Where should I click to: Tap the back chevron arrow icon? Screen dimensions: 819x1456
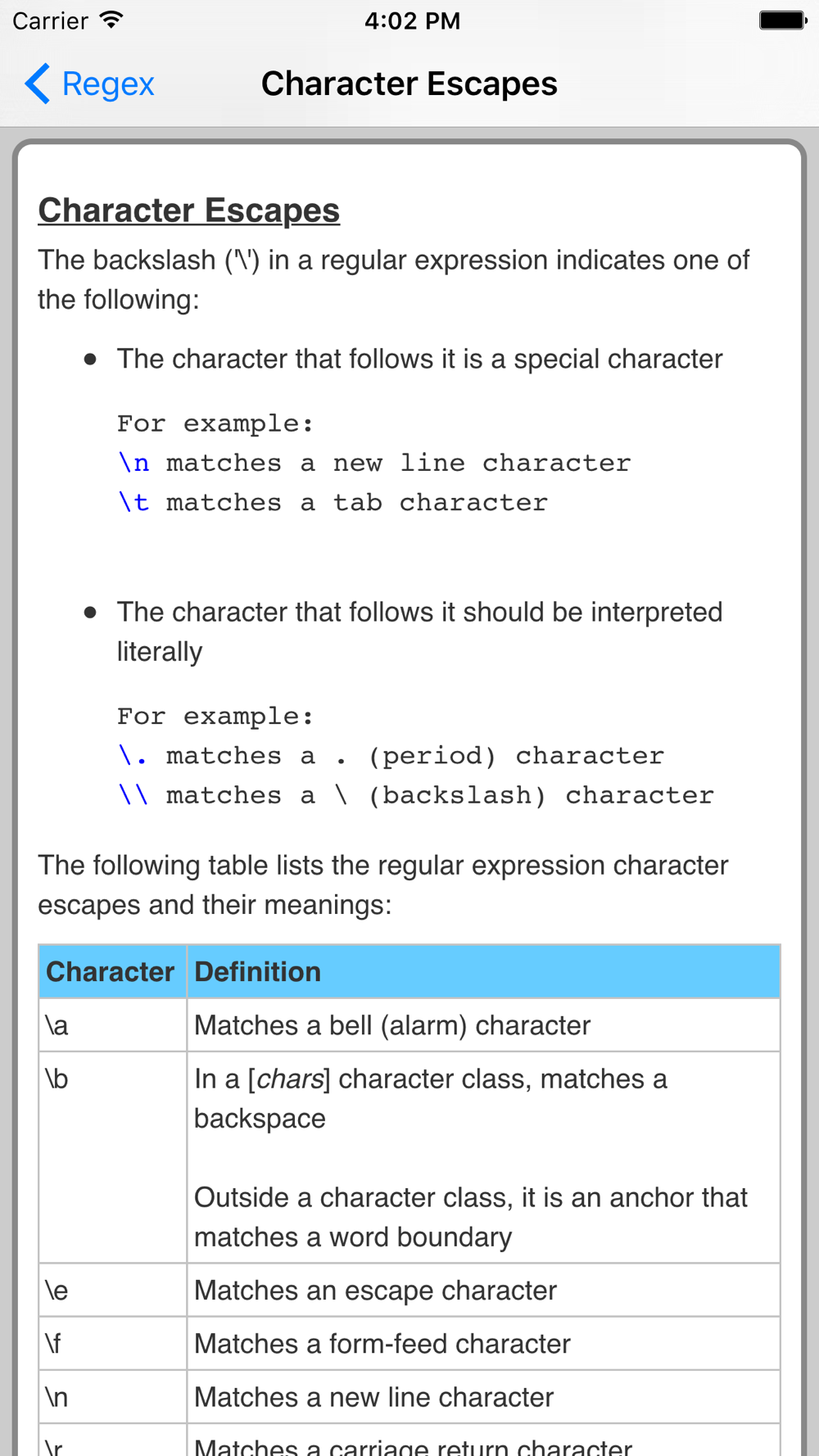[37, 84]
